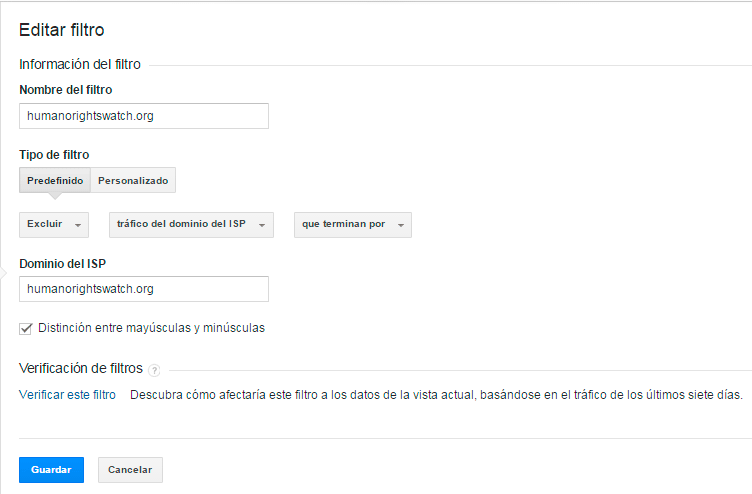This screenshot has width=752, height=494.
Task: Click inside the Dominio del ISP field
Action: 144,289
